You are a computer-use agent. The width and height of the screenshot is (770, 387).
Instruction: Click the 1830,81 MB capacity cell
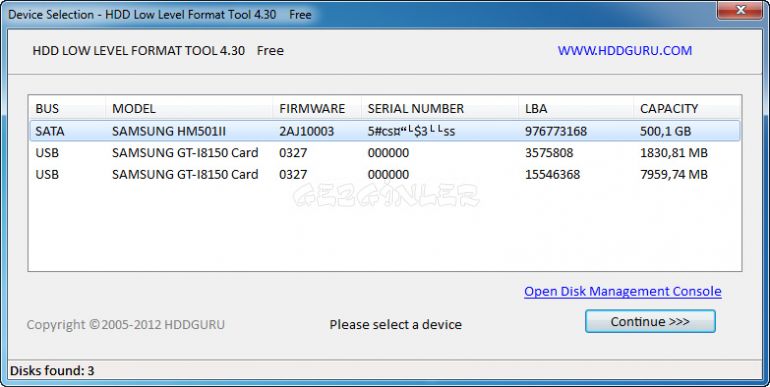pos(674,153)
